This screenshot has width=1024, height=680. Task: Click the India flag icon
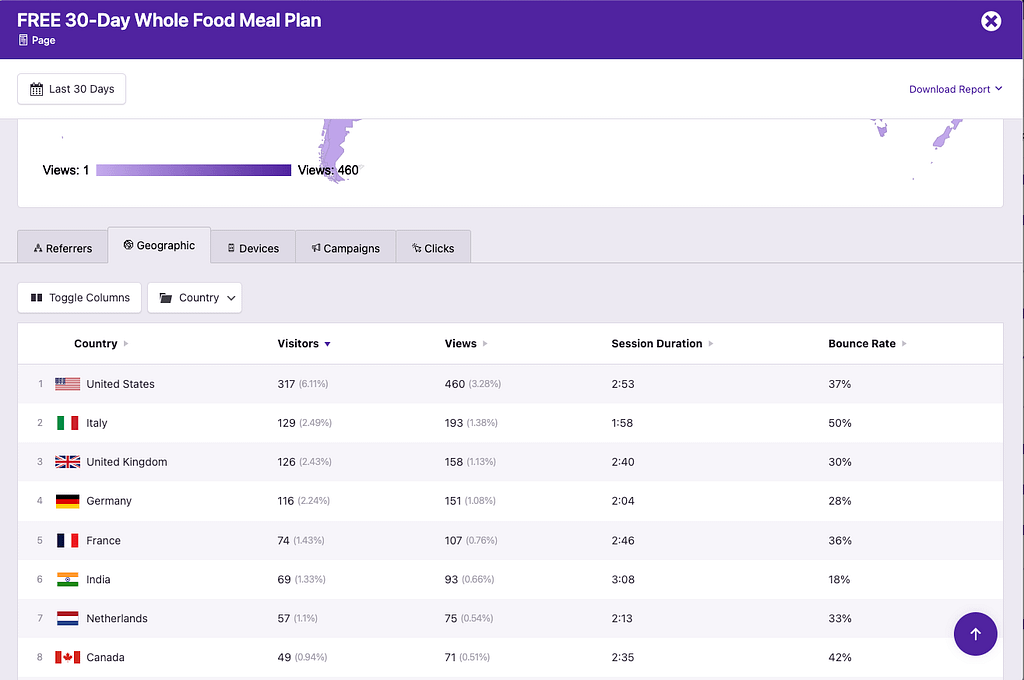[x=67, y=579]
